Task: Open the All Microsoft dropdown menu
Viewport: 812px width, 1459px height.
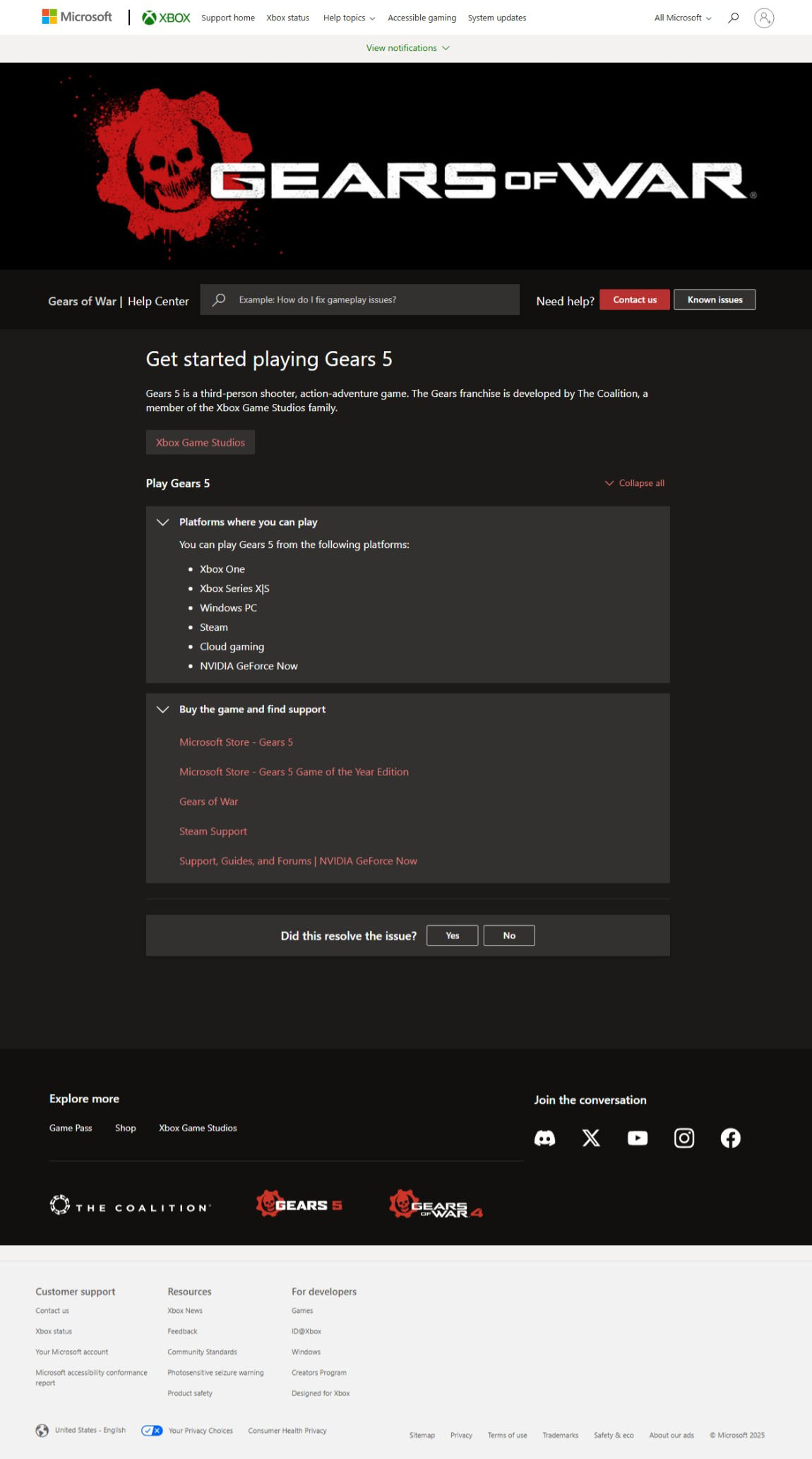Action: click(682, 18)
